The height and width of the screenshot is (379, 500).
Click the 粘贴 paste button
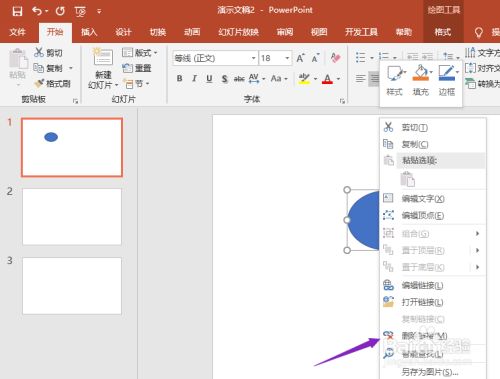[x=18, y=64]
